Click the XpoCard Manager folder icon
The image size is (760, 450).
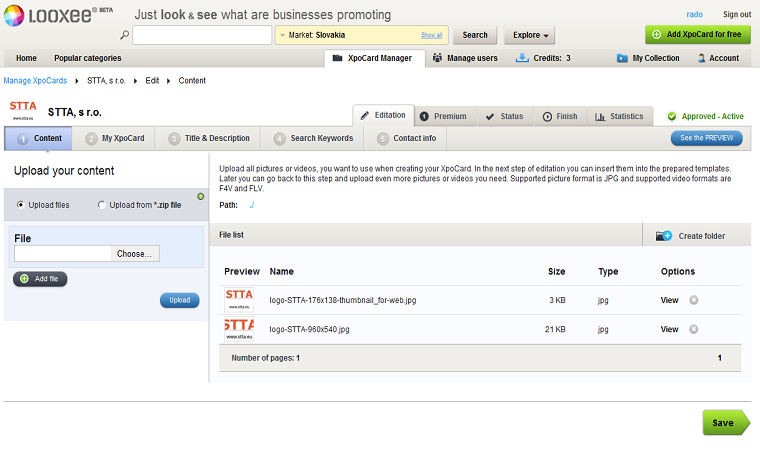tap(337, 58)
